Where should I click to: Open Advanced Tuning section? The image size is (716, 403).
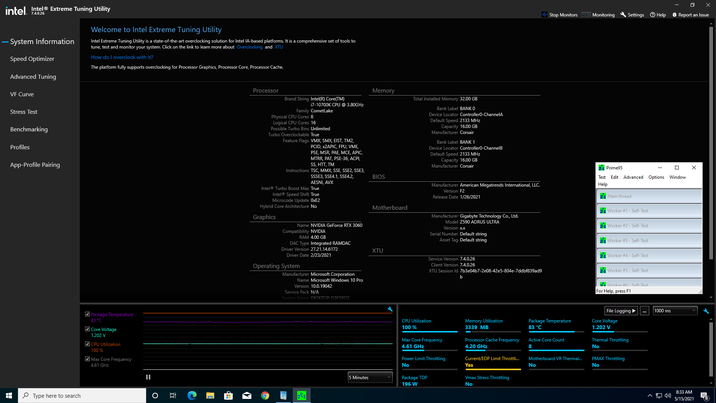[33, 77]
